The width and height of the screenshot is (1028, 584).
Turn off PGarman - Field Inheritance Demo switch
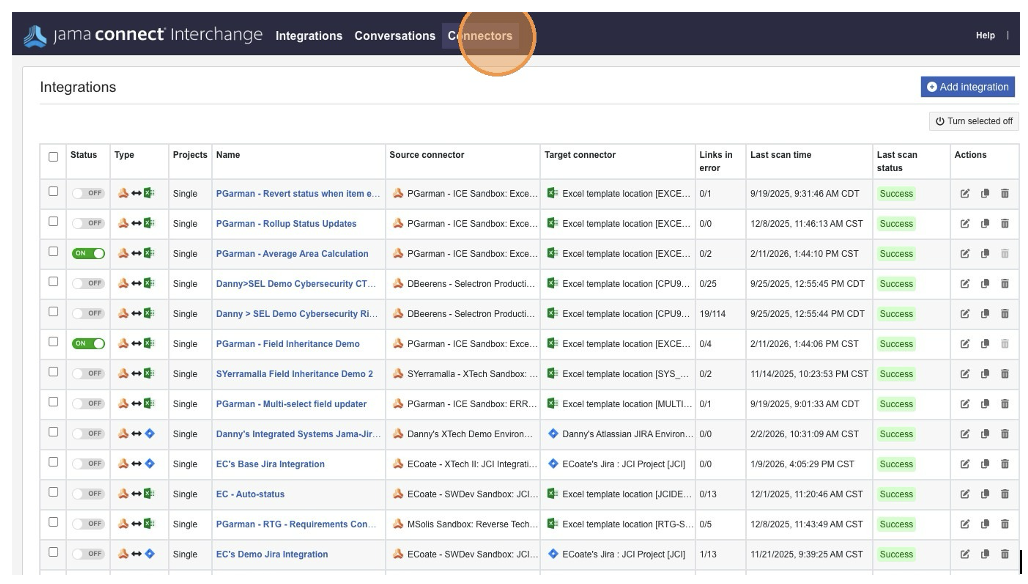(89, 343)
